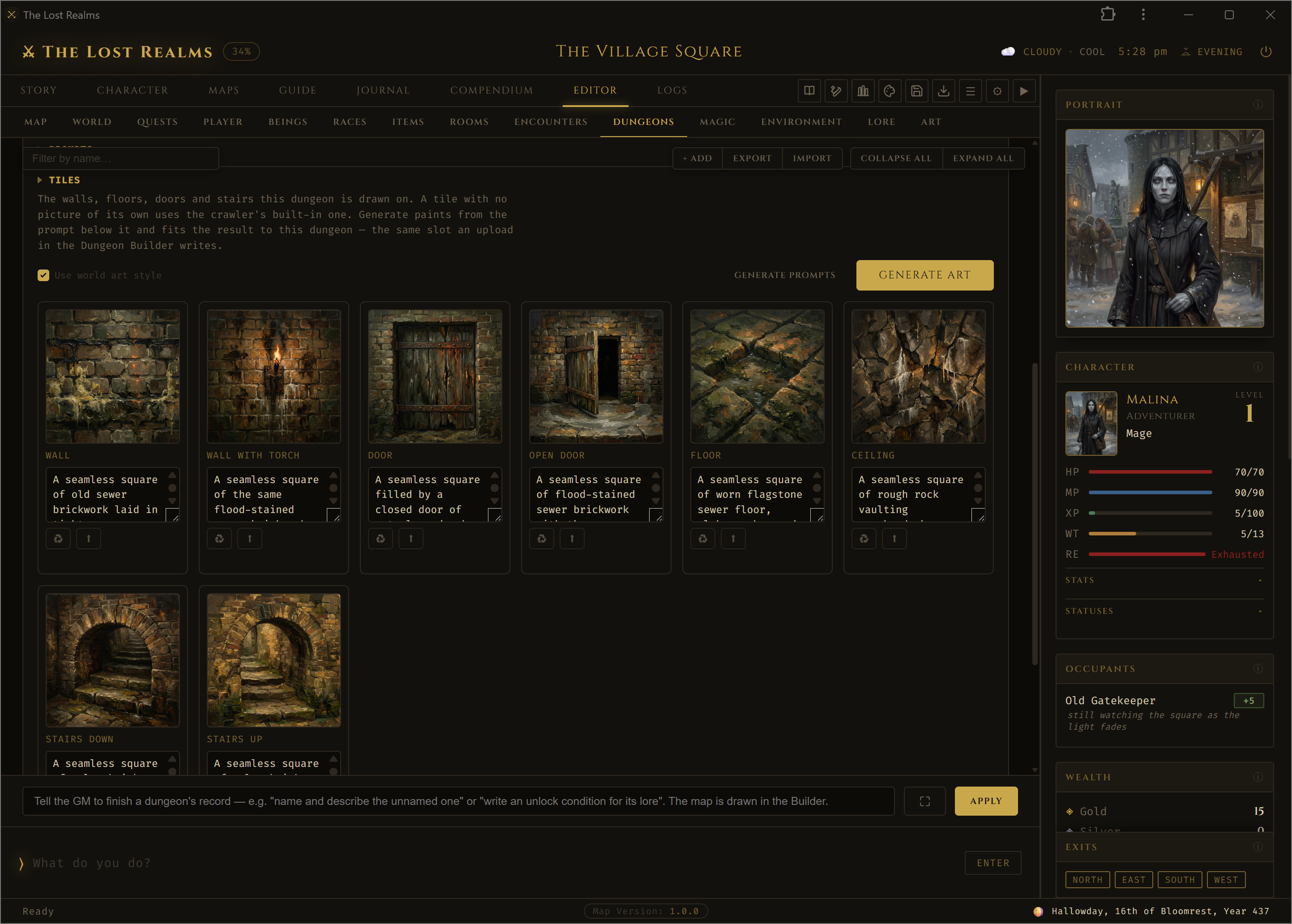
Task: Upload an image for the CEILING tile
Action: [894, 538]
